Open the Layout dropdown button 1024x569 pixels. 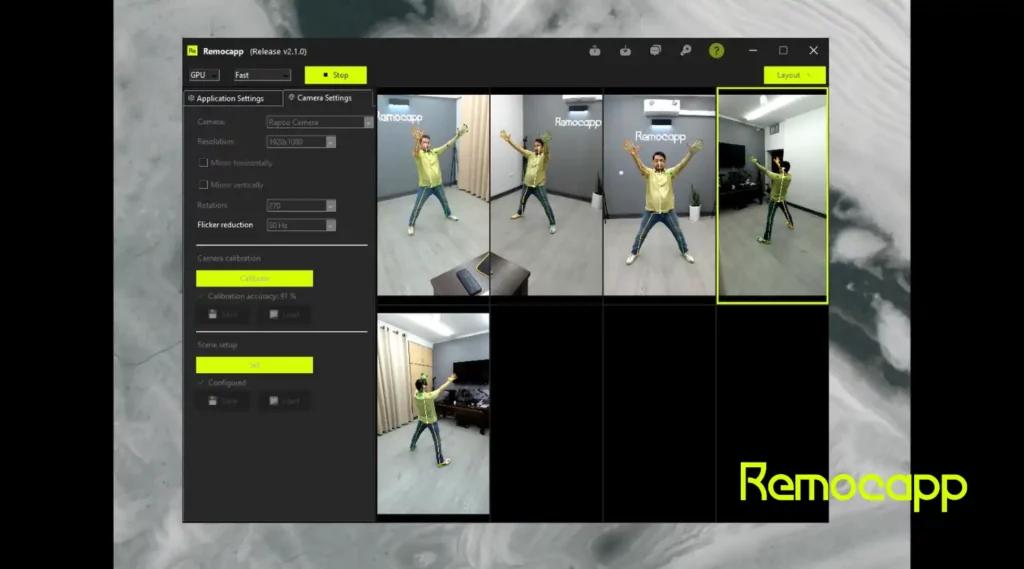pos(794,75)
